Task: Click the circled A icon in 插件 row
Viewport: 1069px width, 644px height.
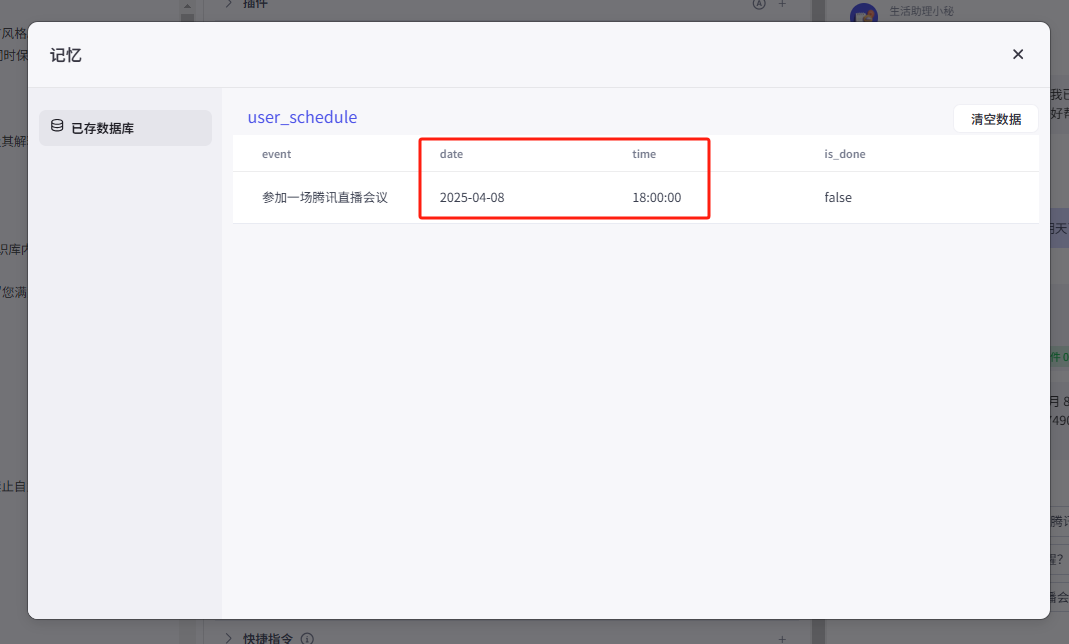Action: pos(757,4)
